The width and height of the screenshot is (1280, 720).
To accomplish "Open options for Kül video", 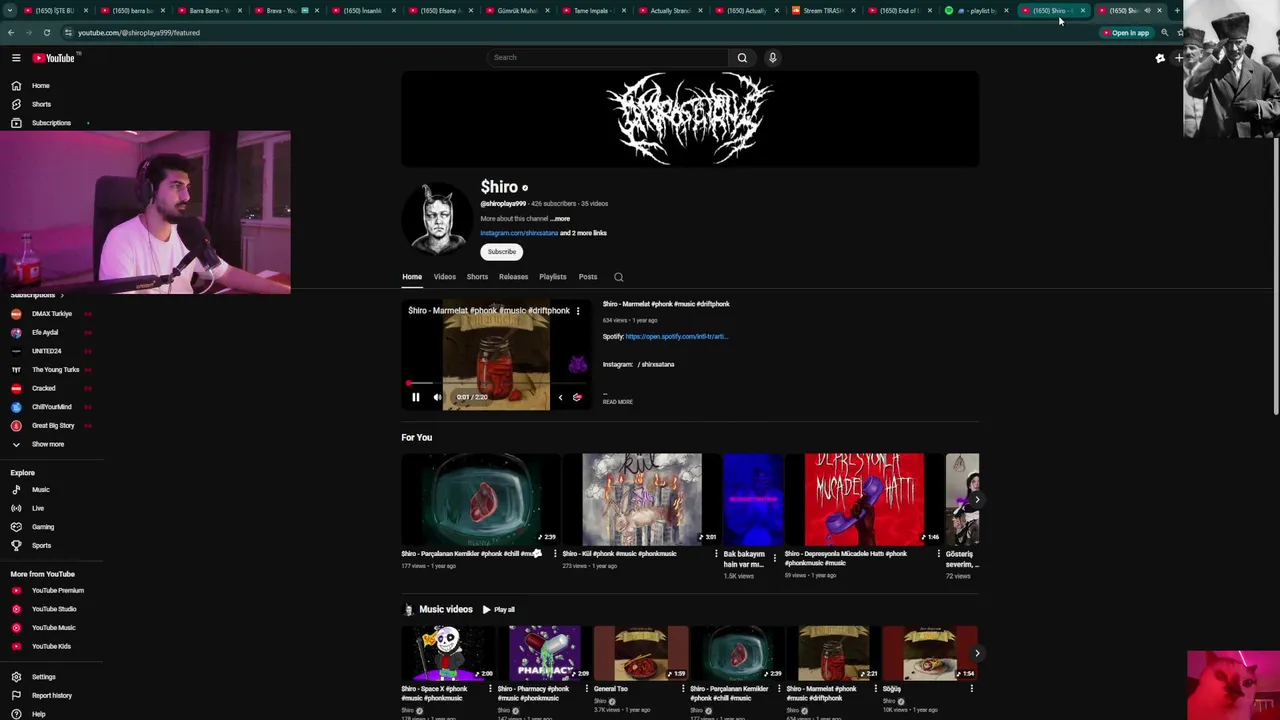I will click(x=716, y=554).
